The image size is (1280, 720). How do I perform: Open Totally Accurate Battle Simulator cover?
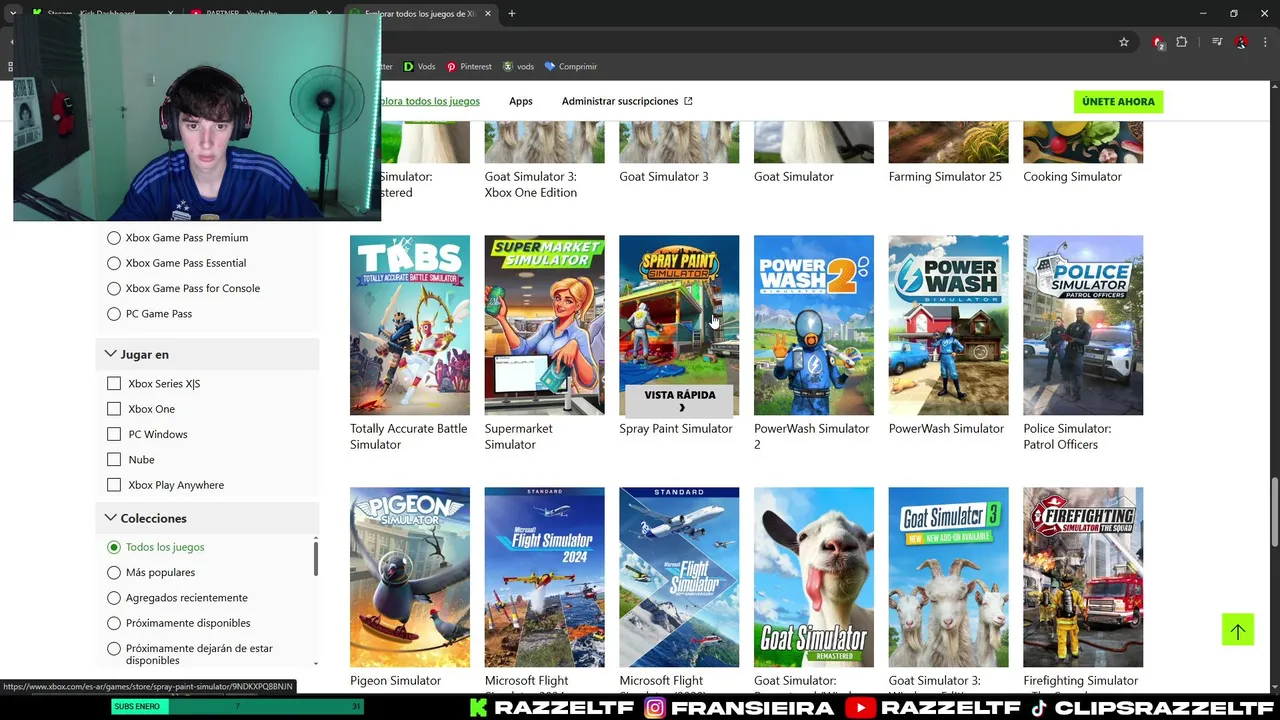click(410, 325)
